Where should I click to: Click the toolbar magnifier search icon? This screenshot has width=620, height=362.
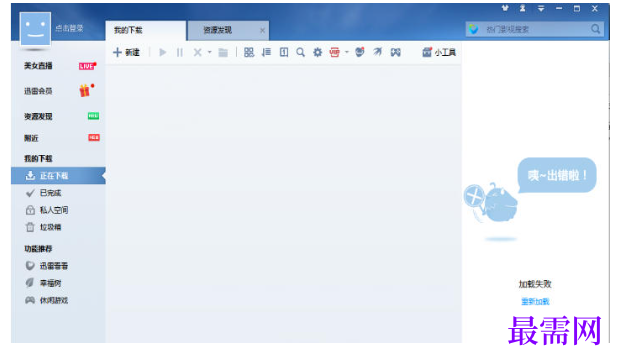click(x=301, y=52)
